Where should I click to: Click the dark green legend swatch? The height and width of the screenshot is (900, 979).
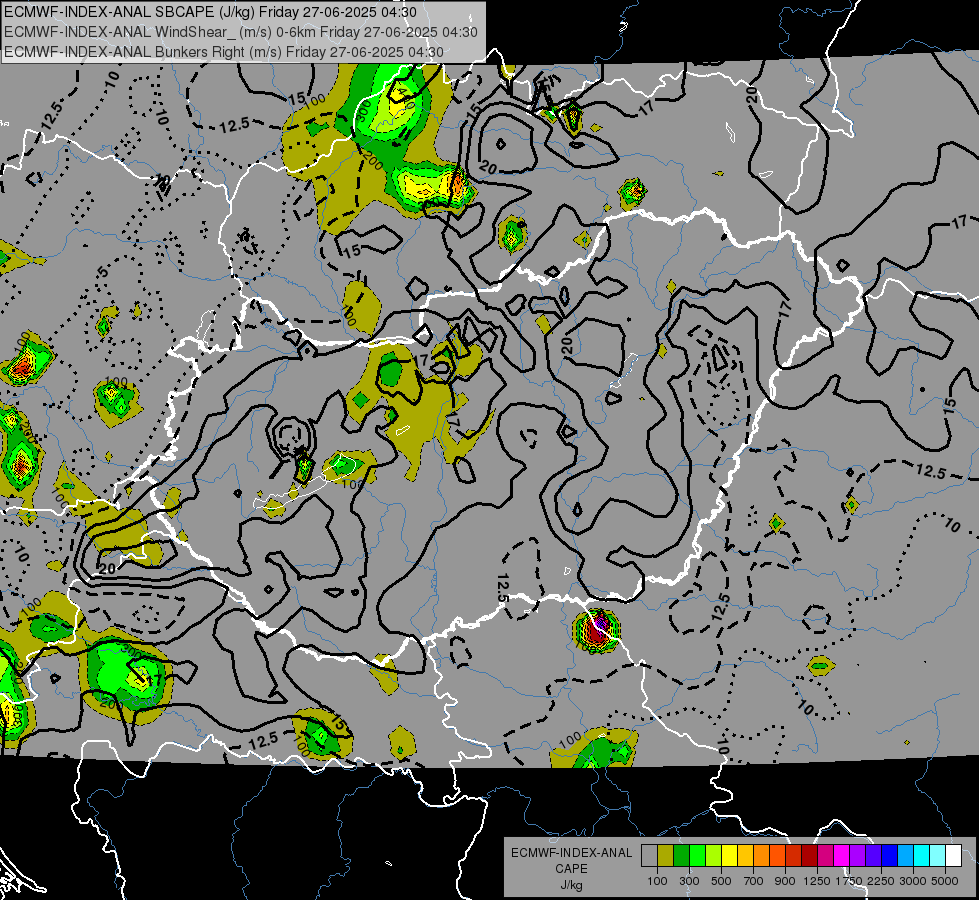pos(681,856)
